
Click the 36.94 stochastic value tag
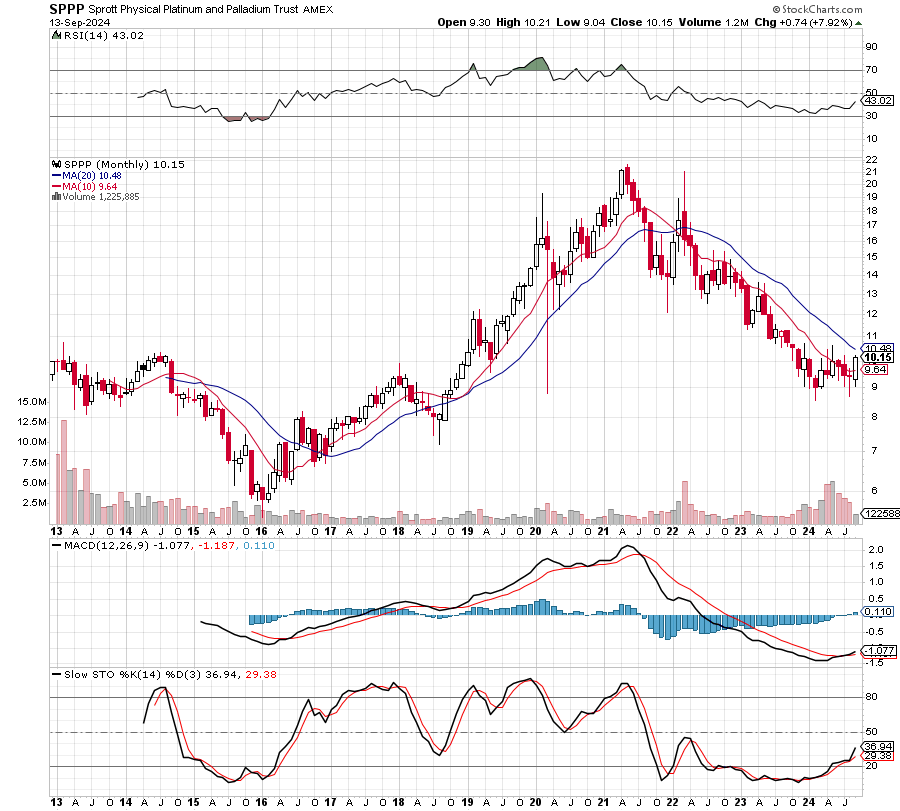[x=877, y=746]
